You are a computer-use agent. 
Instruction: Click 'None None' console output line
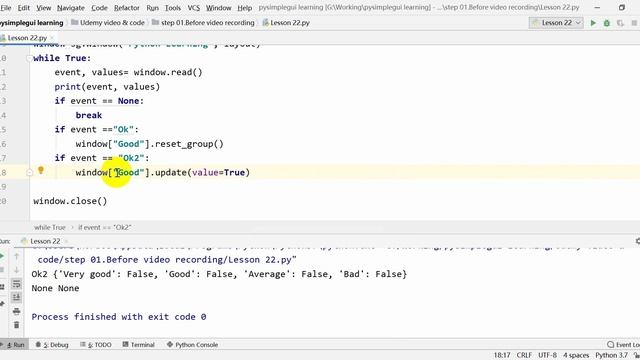coord(55,288)
